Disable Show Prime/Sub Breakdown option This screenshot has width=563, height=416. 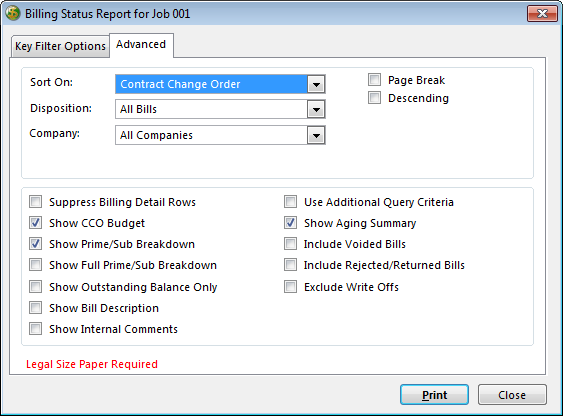pyautogui.click(x=36, y=244)
